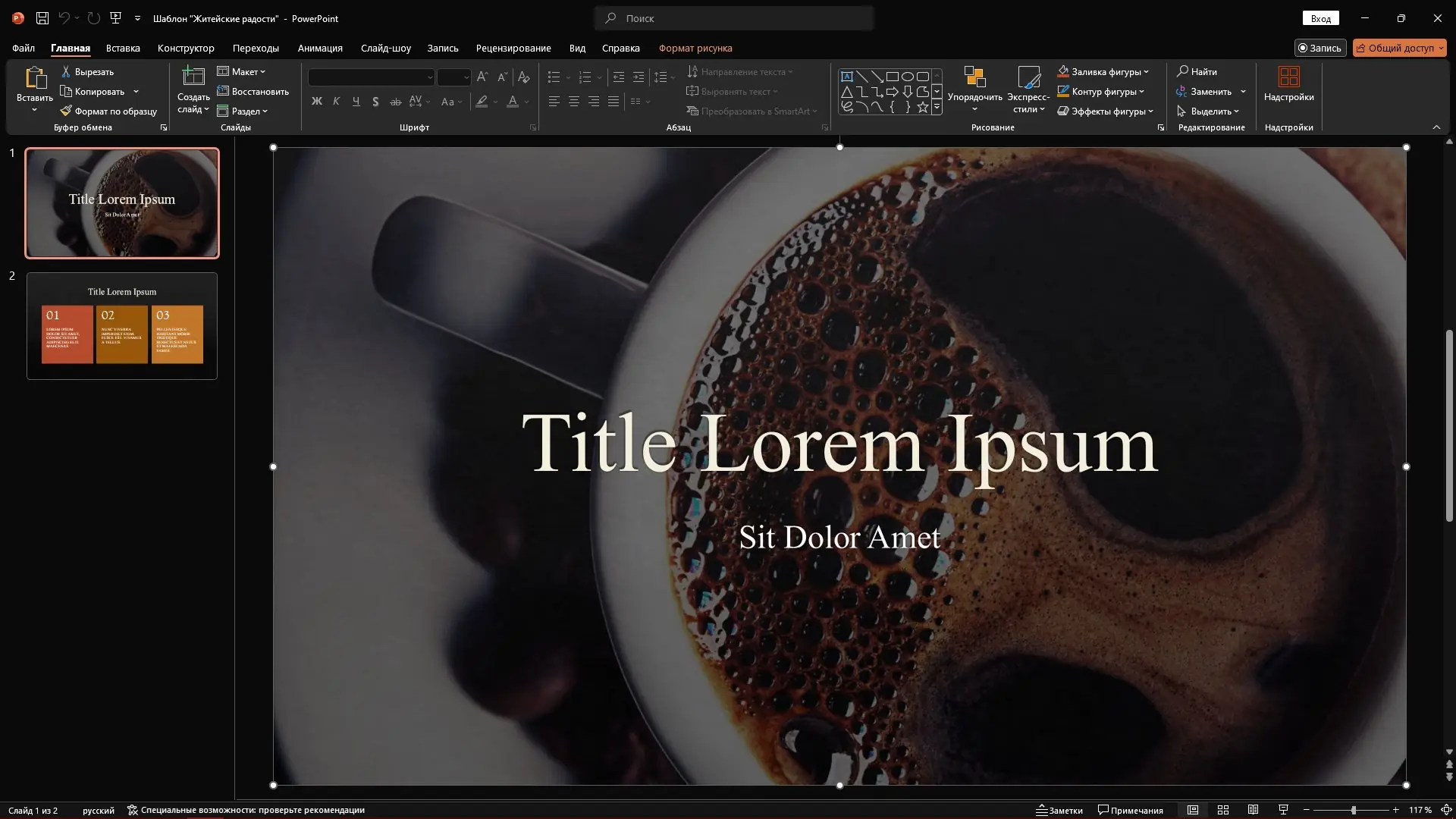
Task: Click the Find (Найти) magnifier icon
Action: (x=1182, y=71)
